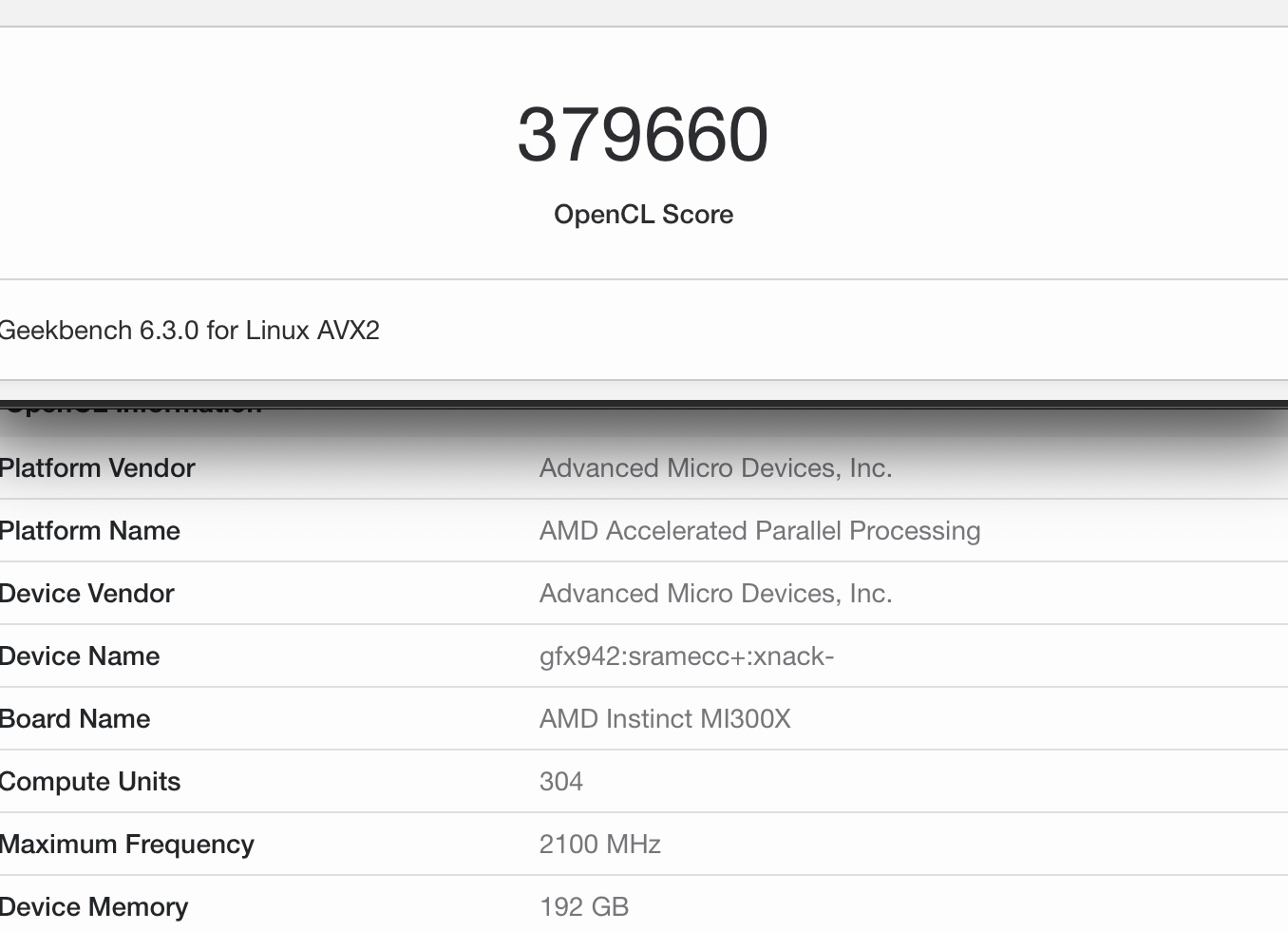
Task: Click the 192 GB device memory value
Action: pyautogui.click(x=583, y=907)
